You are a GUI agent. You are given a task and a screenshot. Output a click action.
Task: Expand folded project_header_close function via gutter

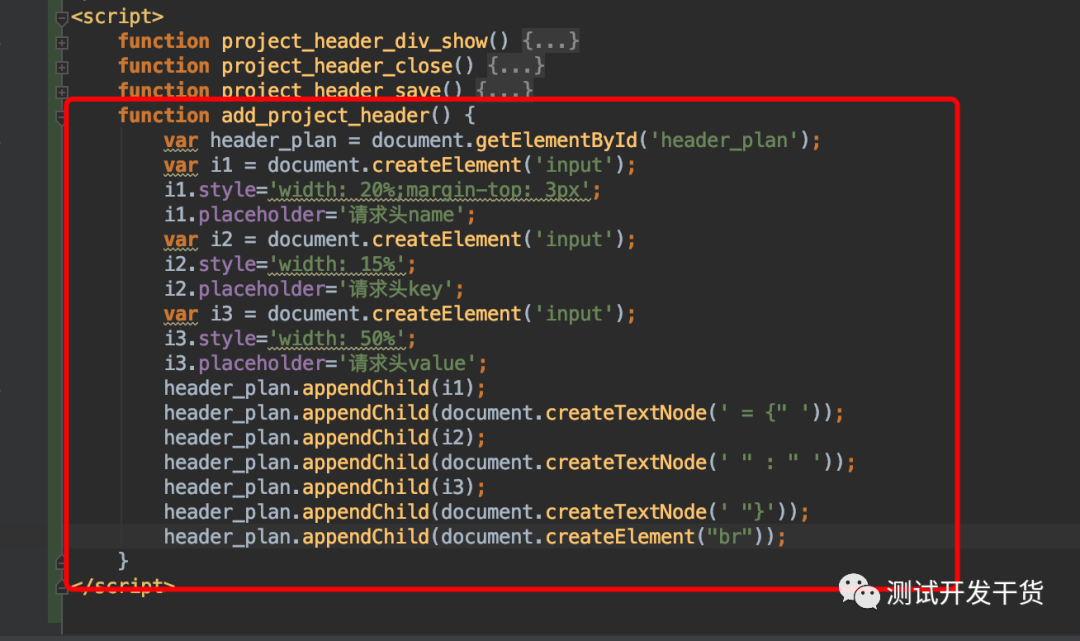pos(61,67)
